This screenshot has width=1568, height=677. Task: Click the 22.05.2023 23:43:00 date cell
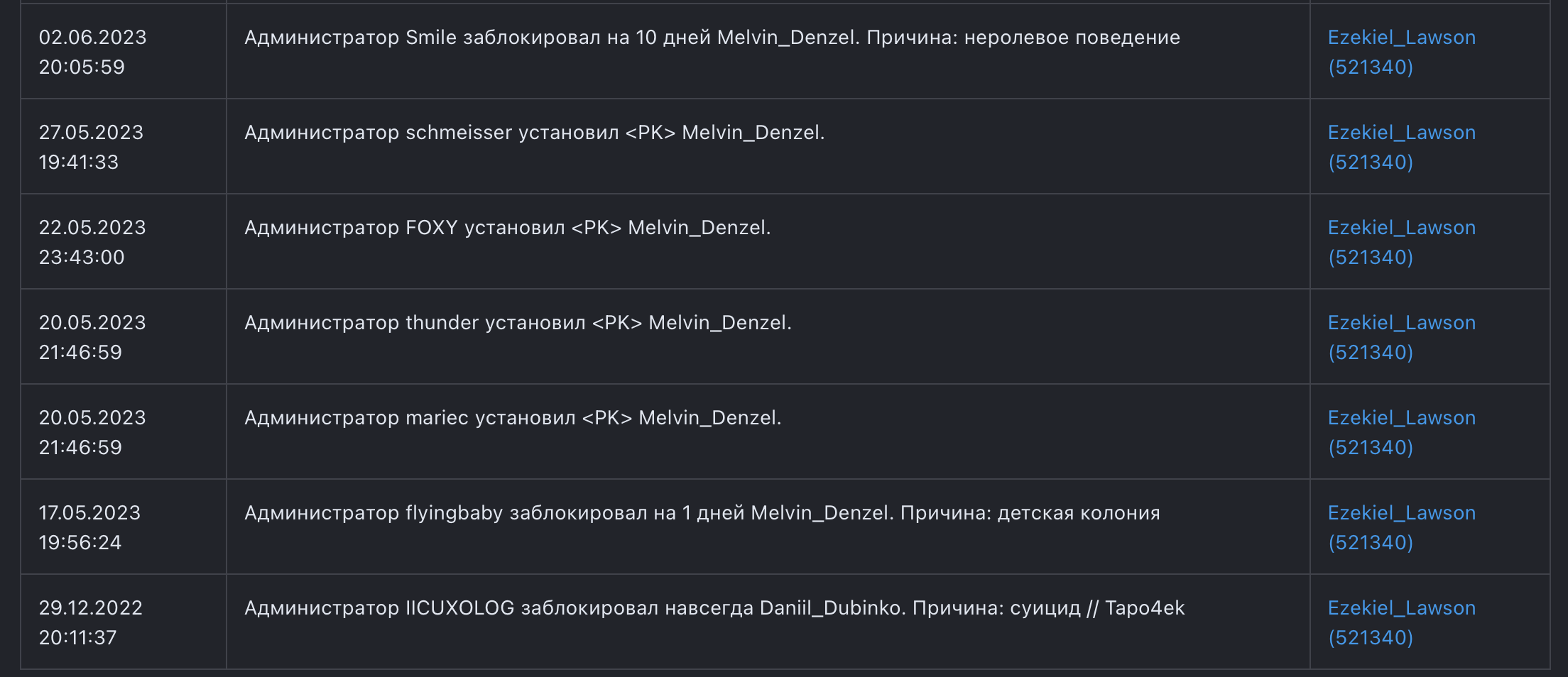point(92,242)
